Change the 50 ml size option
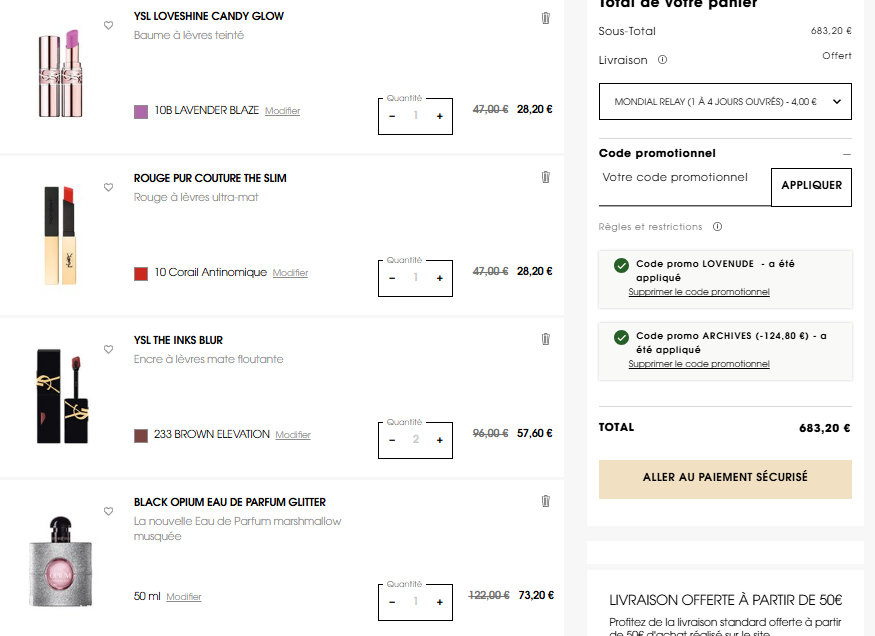Image resolution: width=875 pixels, height=636 pixels. (184, 597)
